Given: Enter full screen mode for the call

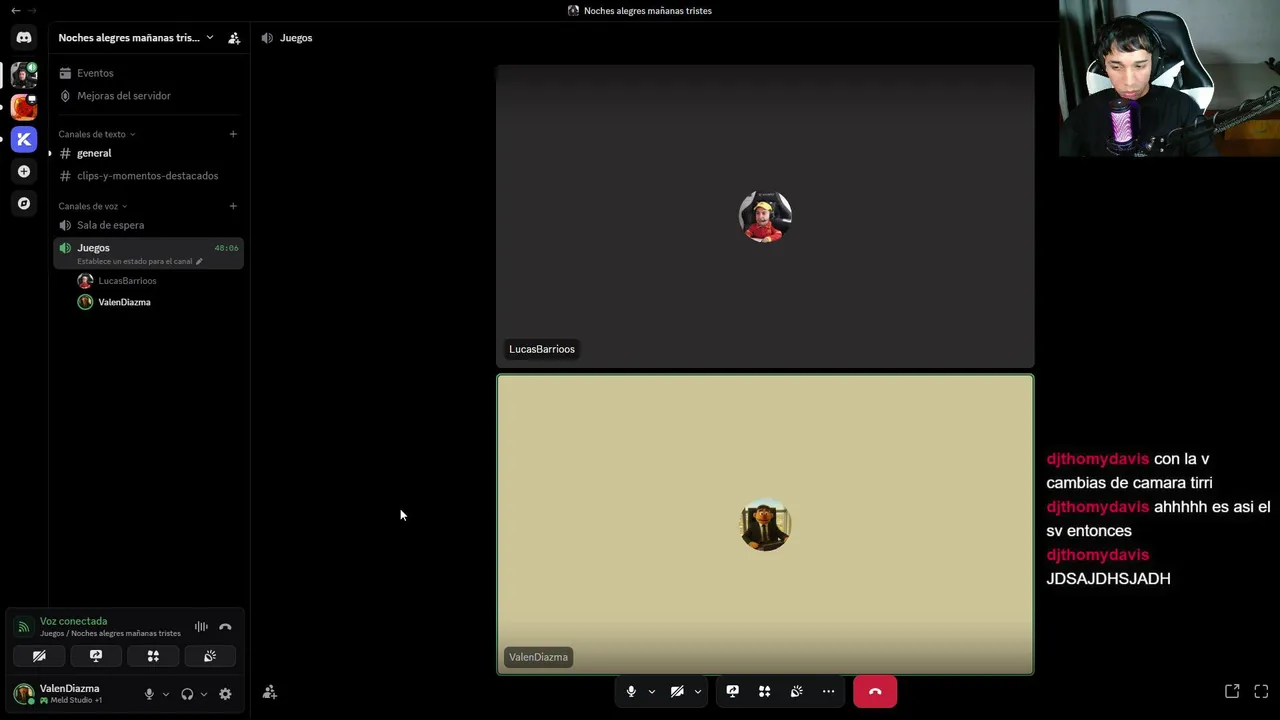Looking at the screenshot, I should 1261,691.
